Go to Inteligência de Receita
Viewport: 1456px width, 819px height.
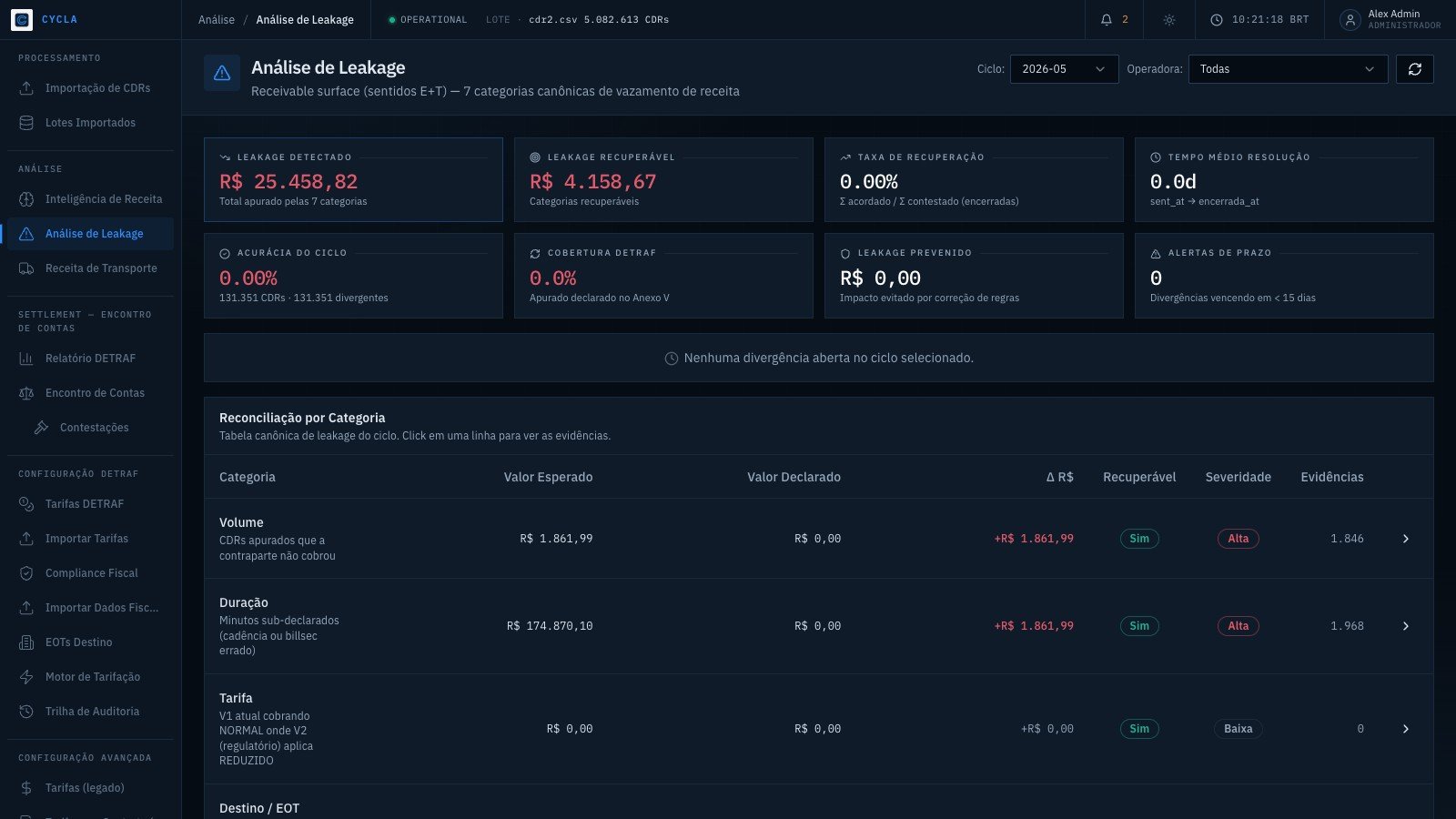pyautogui.click(x=90, y=199)
